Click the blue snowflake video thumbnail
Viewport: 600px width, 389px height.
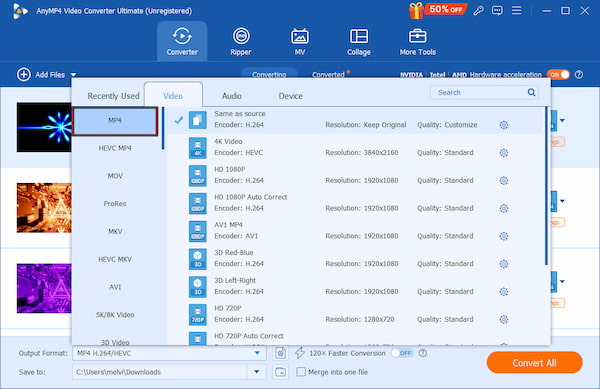click(44, 127)
